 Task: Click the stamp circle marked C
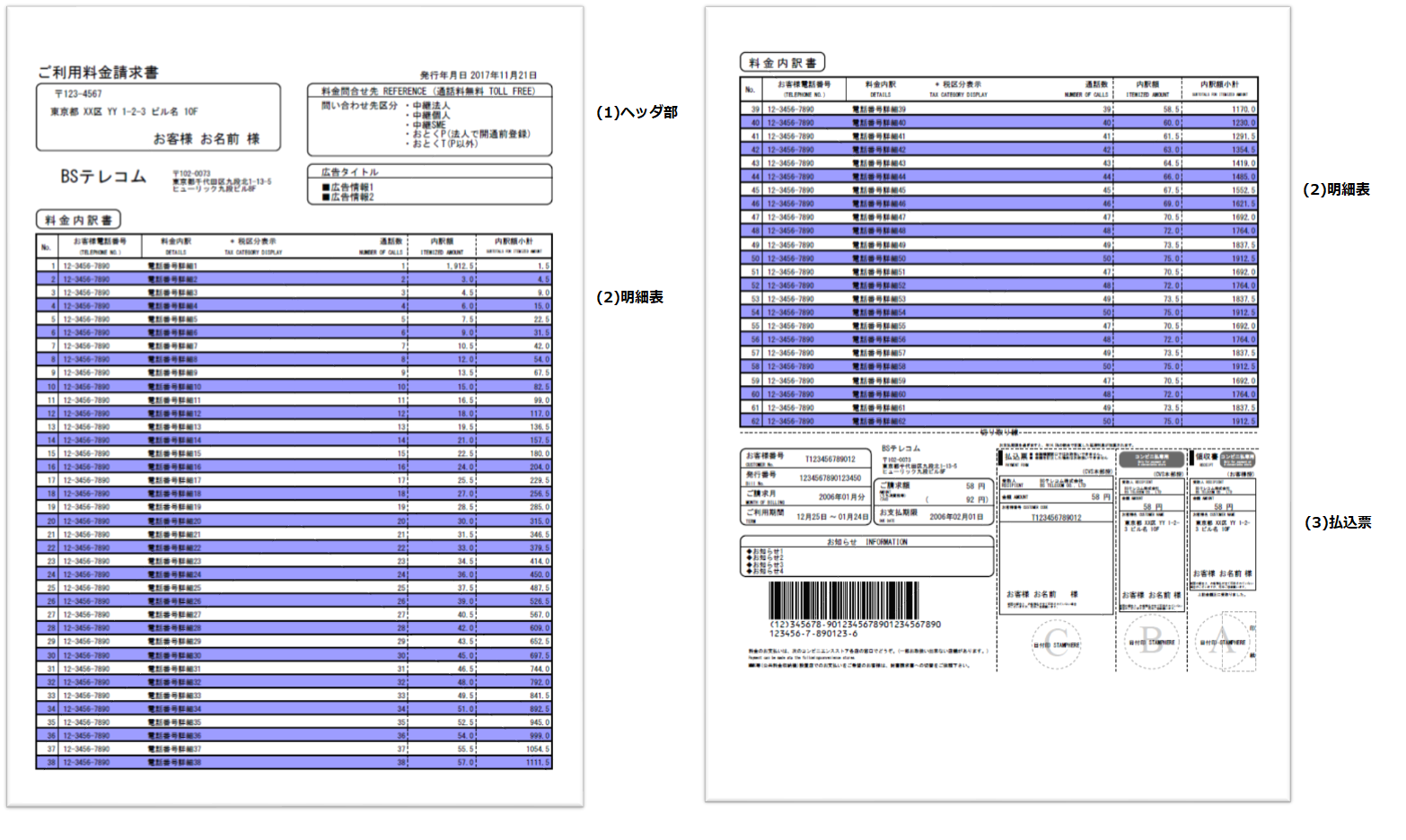point(1057,643)
